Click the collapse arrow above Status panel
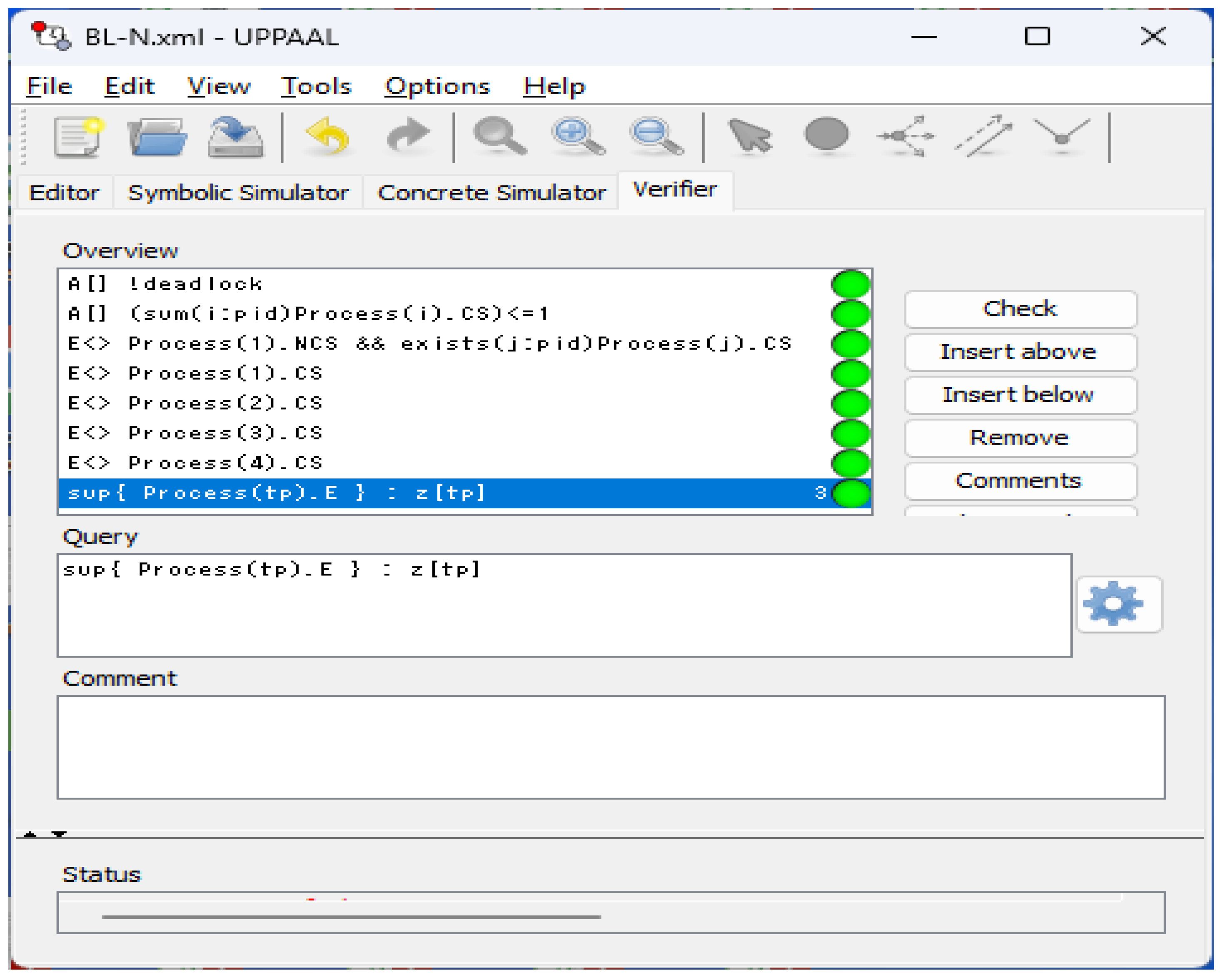 tap(30, 835)
